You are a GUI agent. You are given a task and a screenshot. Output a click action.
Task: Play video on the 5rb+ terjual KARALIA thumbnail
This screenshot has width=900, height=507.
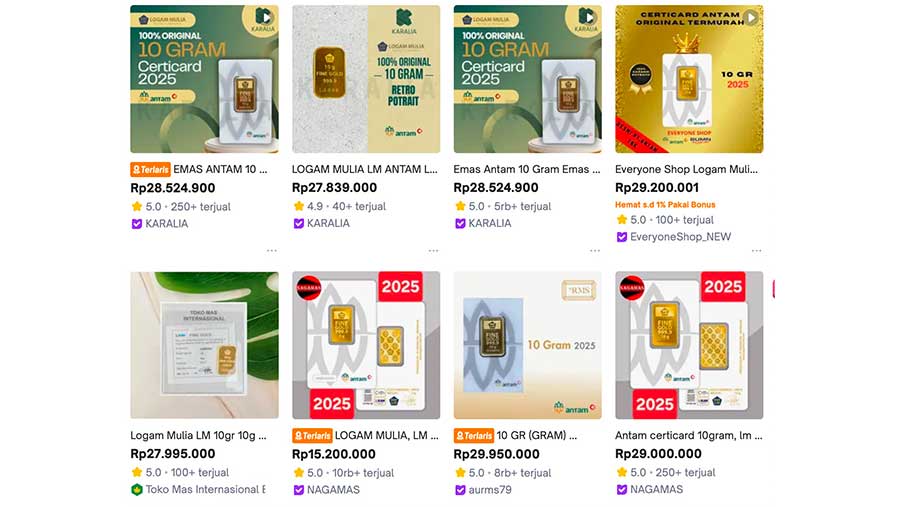click(x=587, y=17)
